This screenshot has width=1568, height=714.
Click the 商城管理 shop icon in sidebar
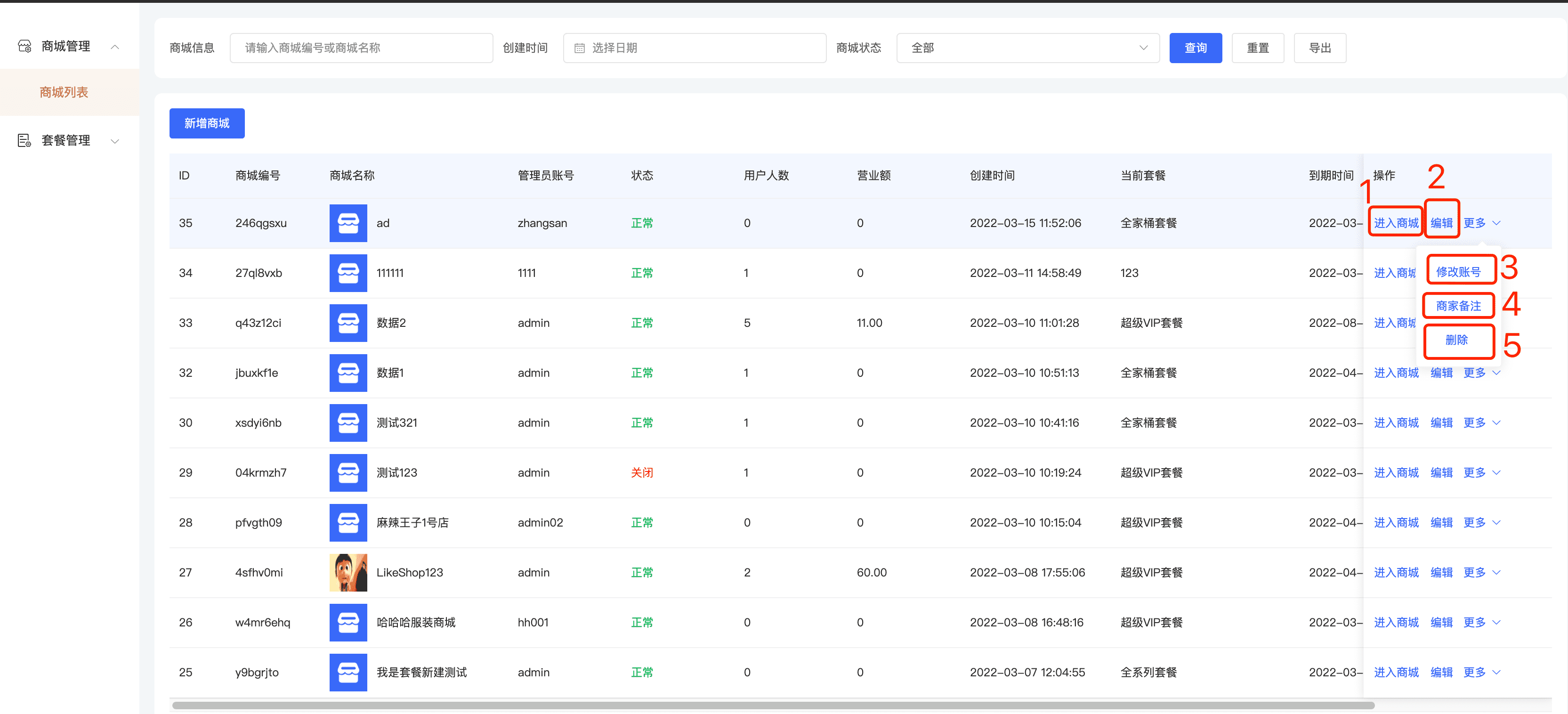point(24,46)
